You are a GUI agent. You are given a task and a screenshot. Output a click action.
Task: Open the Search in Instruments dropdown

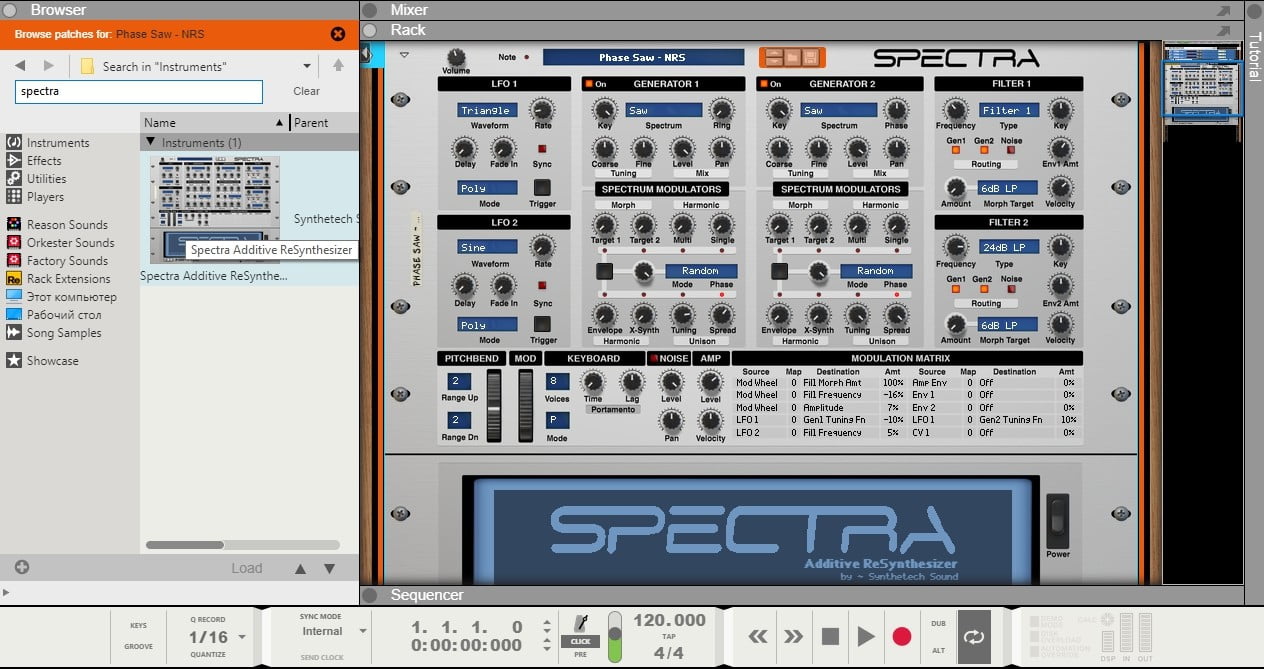pos(307,66)
